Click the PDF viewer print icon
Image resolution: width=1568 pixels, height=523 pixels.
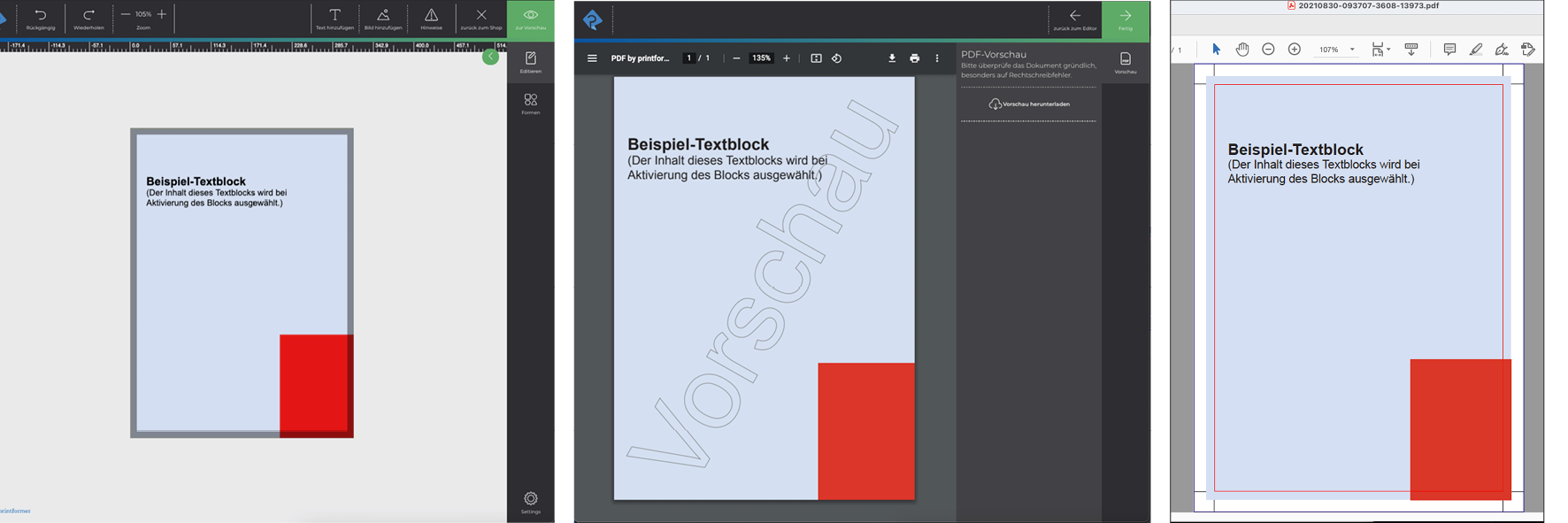[914, 58]
